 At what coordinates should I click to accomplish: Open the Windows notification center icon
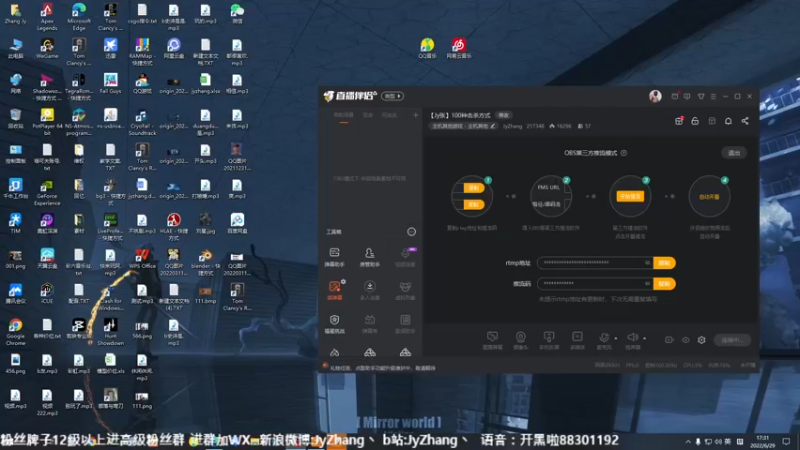pos(786,442)
